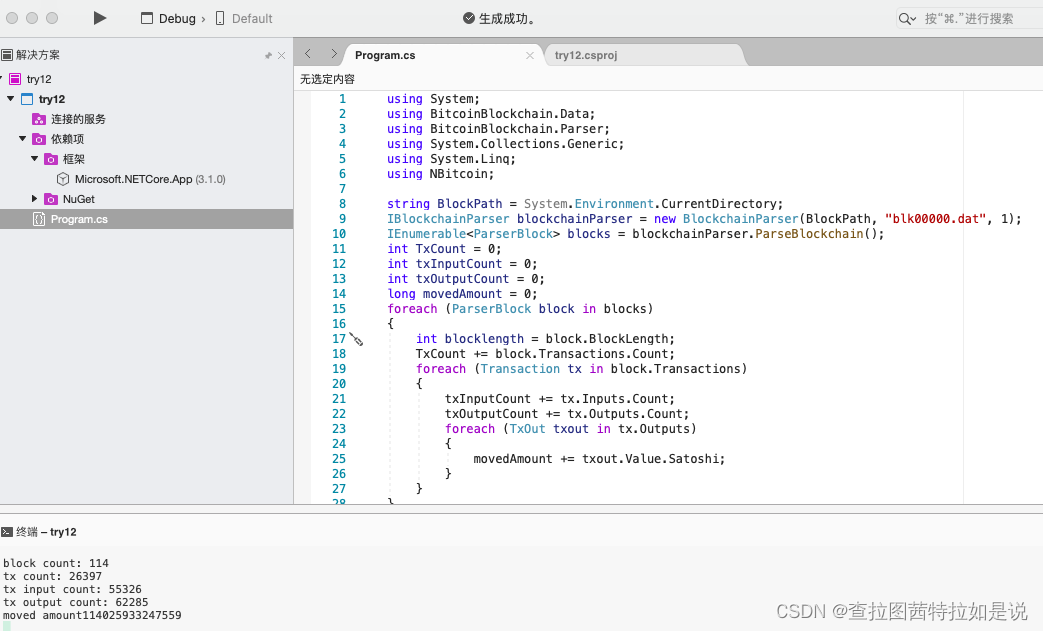Click the 无选定内容 breadcrumb selector

[x=327, y=79]
